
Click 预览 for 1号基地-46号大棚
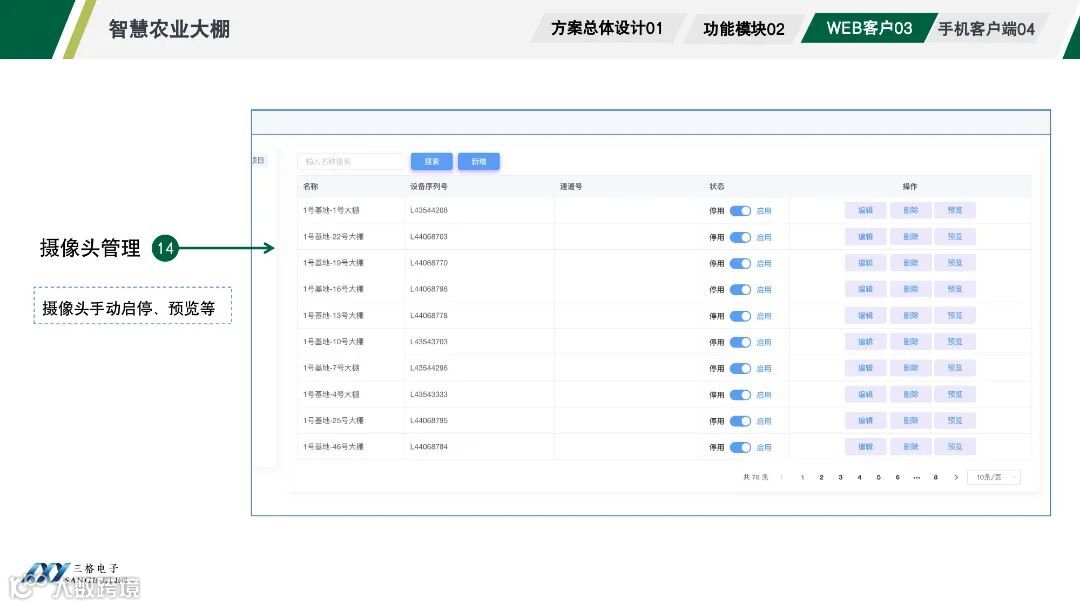(x=955, y=446)
